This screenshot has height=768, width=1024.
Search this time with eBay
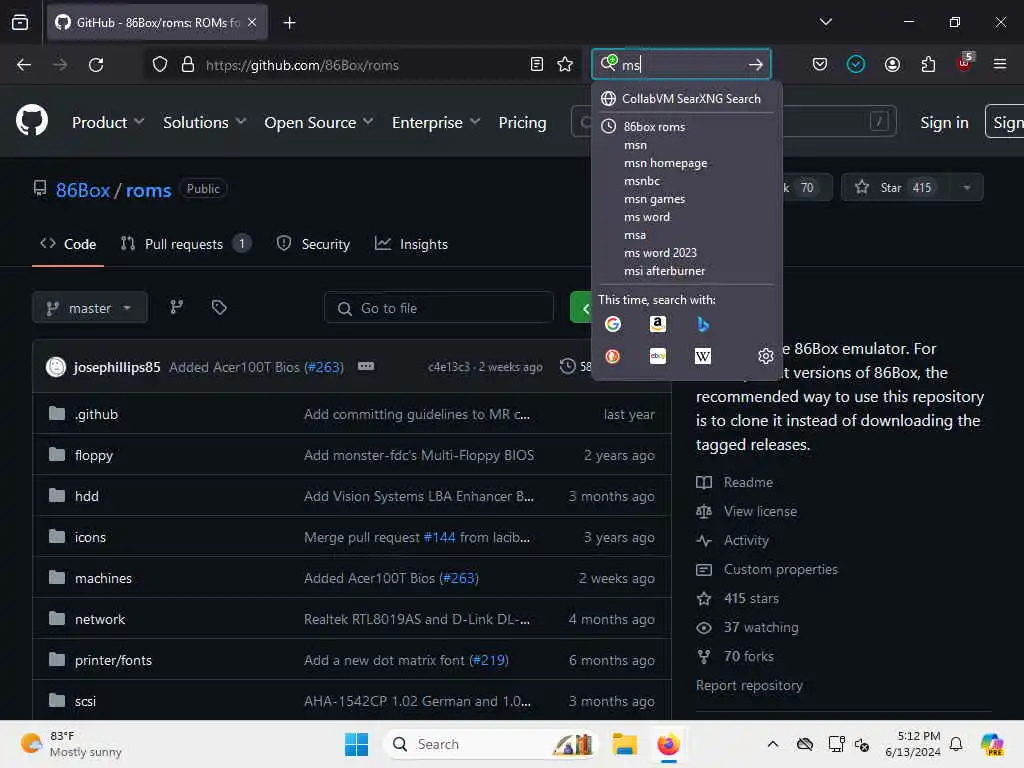tap(658, 356)
